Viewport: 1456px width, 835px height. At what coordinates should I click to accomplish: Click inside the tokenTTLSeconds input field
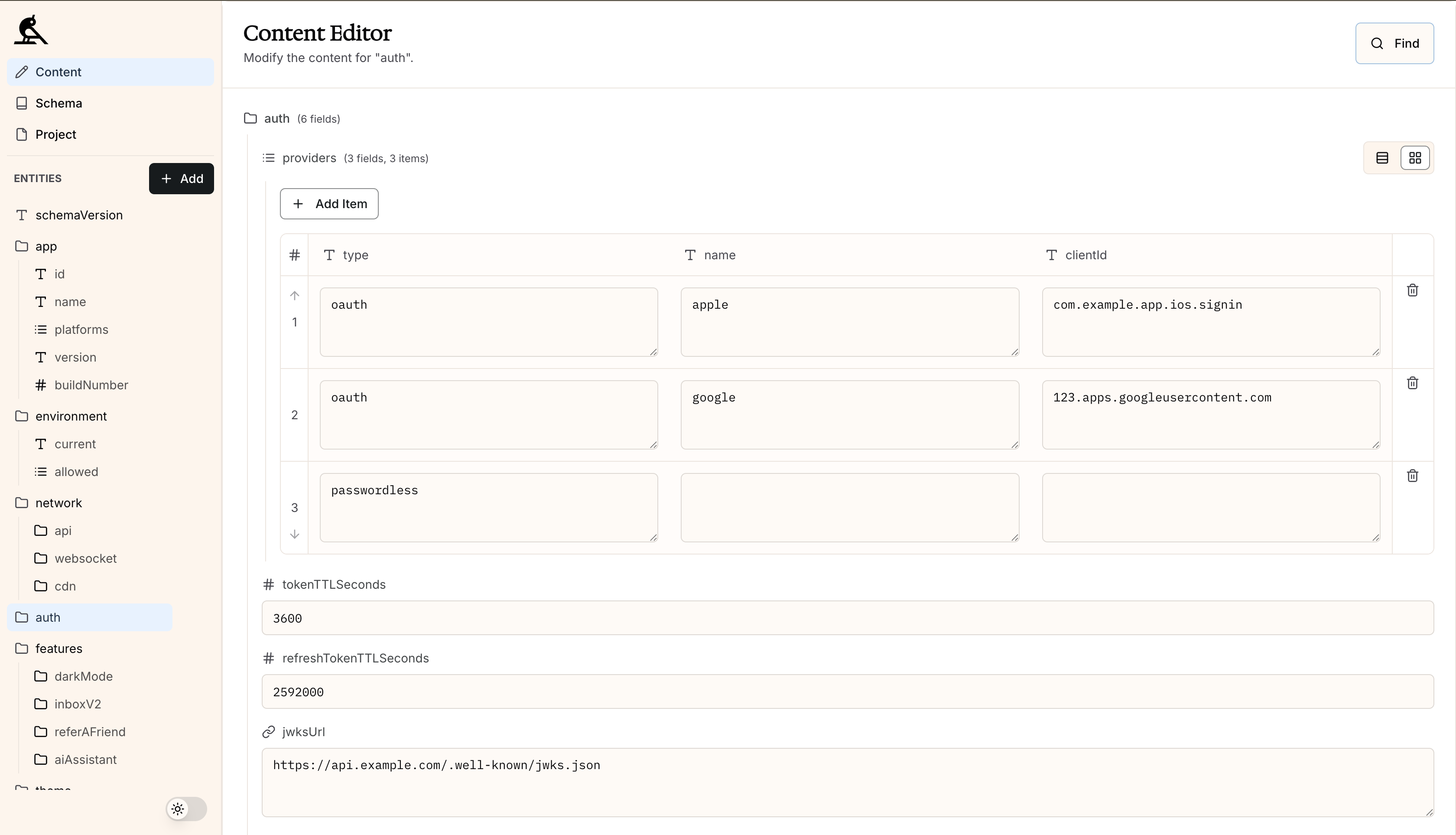pos(848,618)
